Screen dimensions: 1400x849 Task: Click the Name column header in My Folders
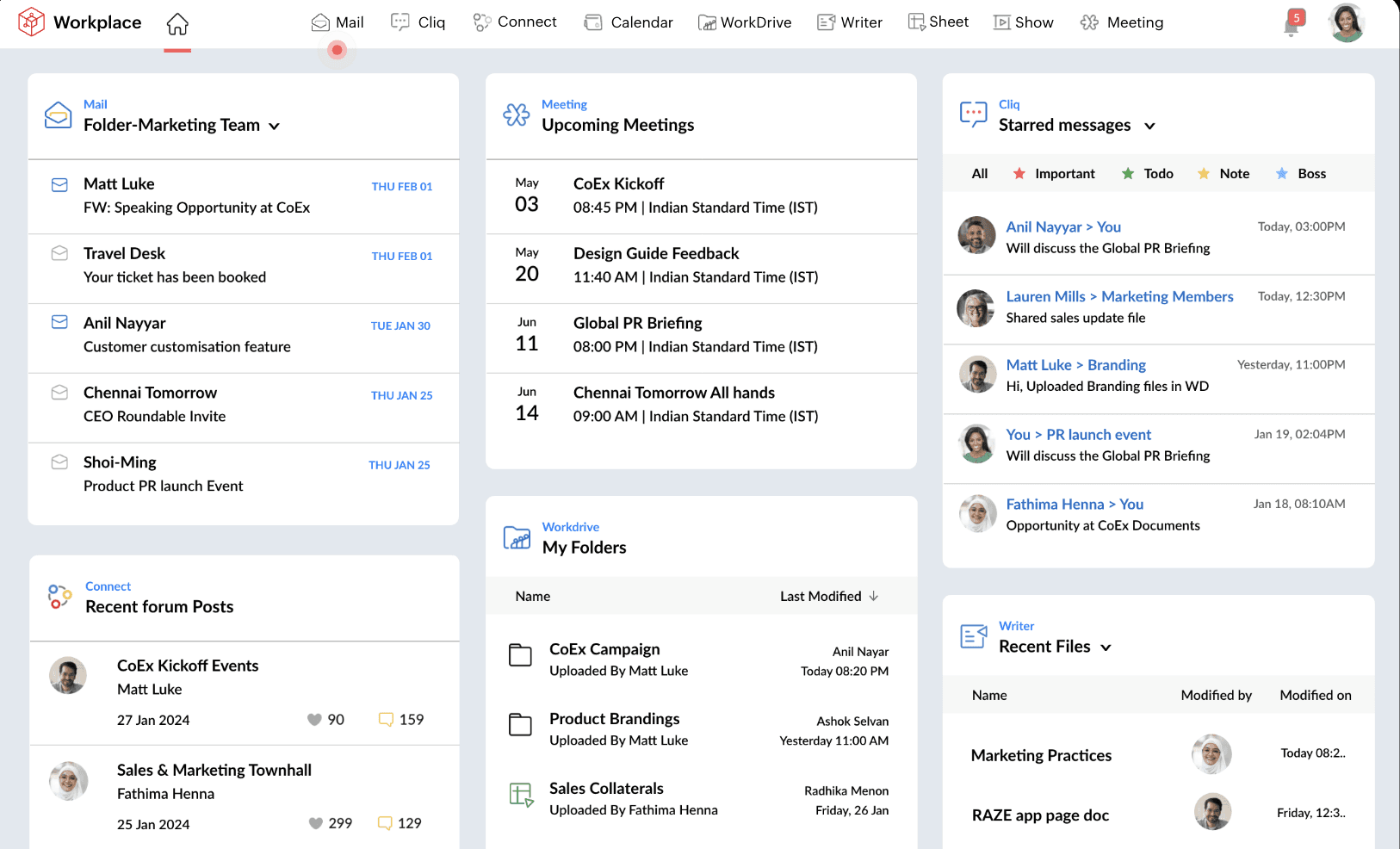point(533,596)
